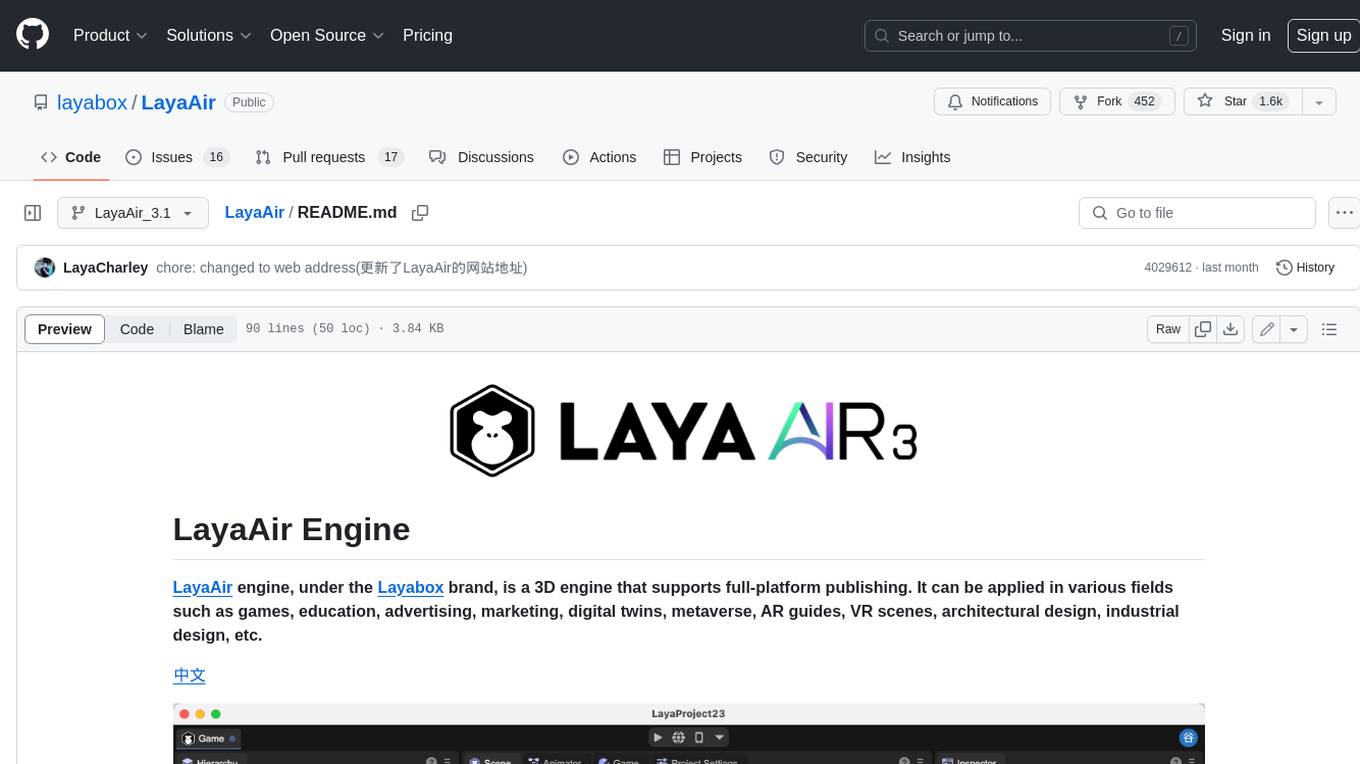Open the more file actions menu

coord(1344,213)
